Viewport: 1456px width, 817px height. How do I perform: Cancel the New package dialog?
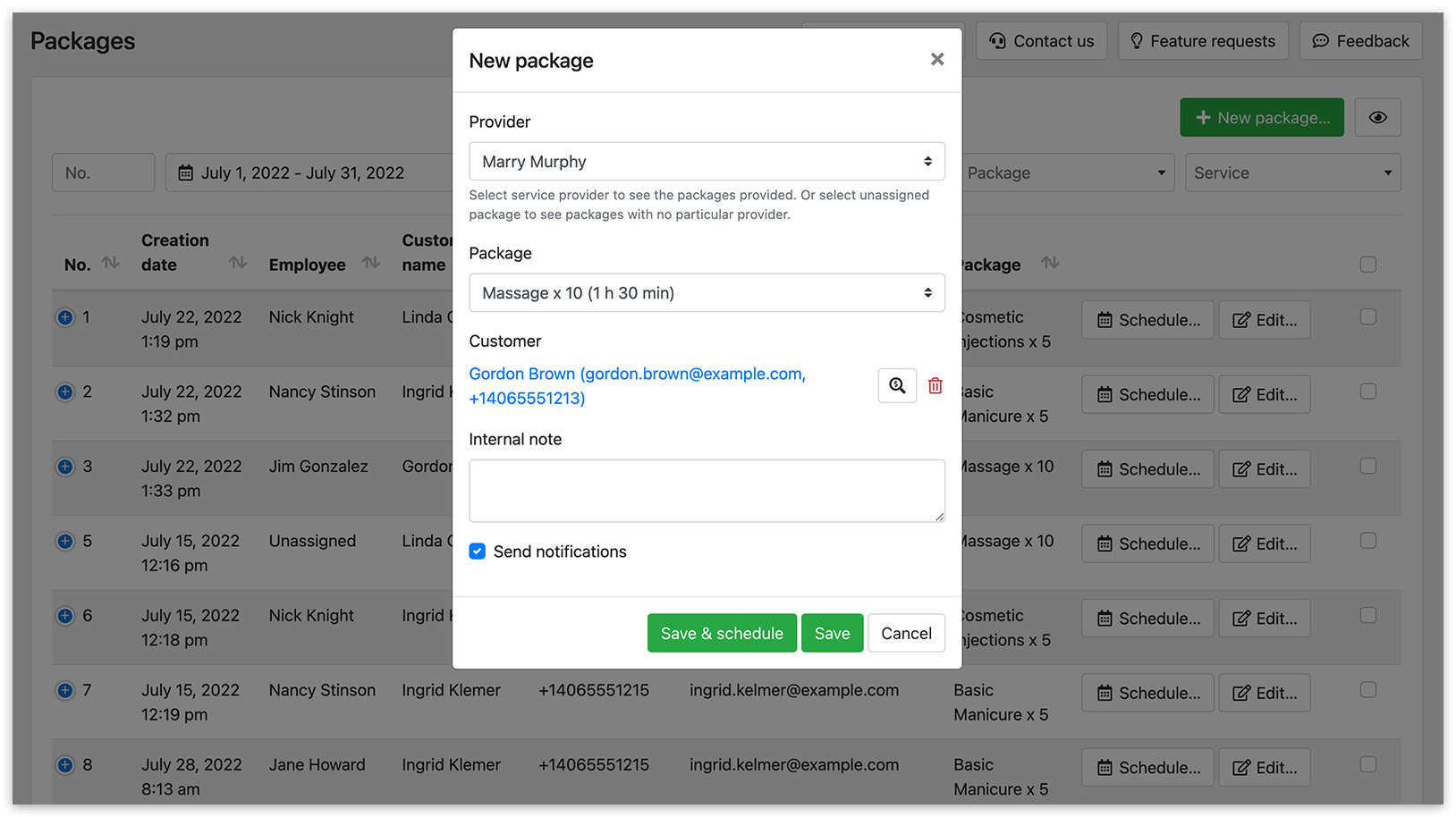906,633
